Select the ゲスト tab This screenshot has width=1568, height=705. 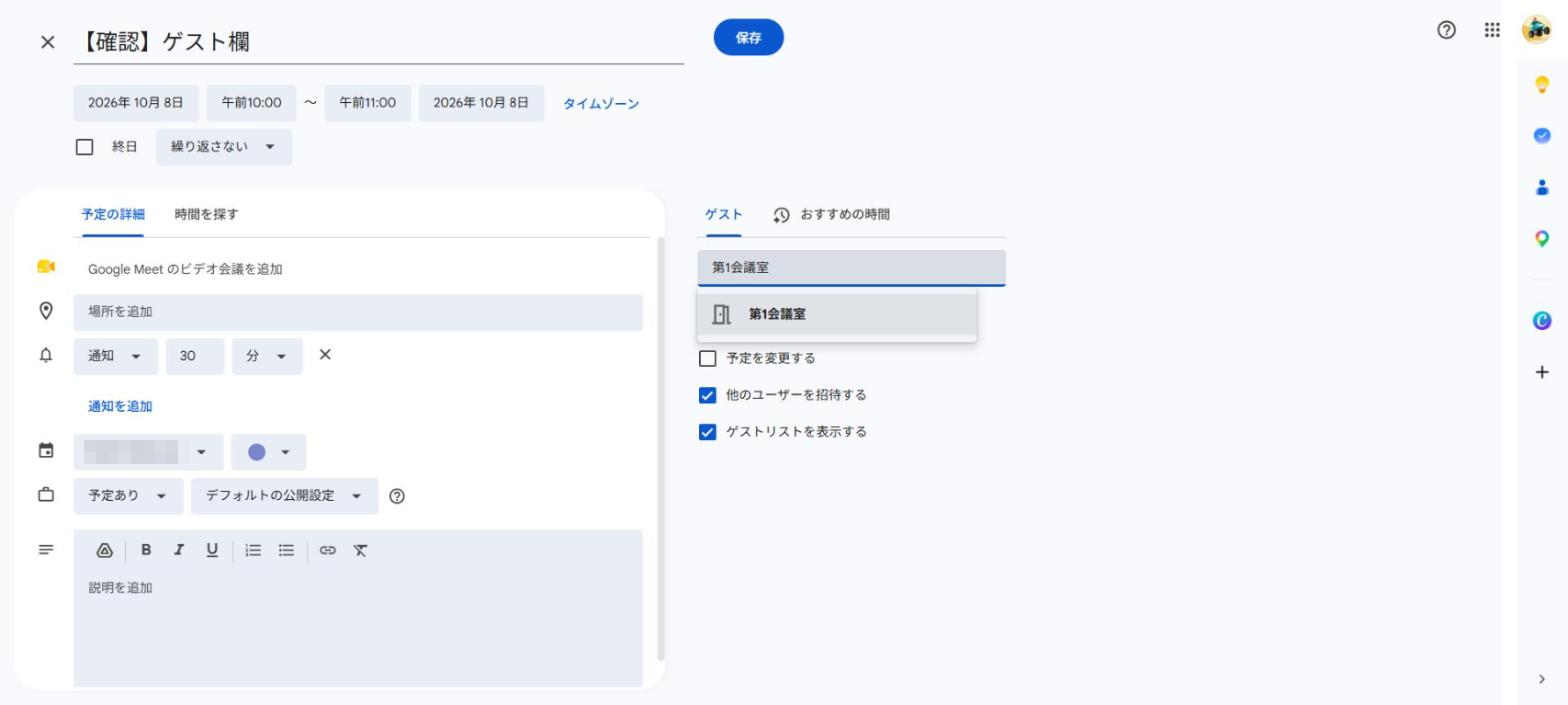point(723,214)
